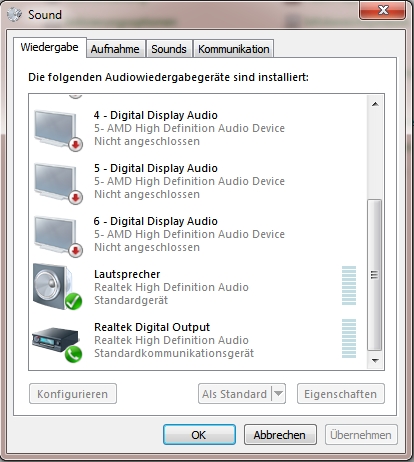Click the 6 - Digital Display Audio monitor icon
This screenshot has width=414, height=462.
(55, 235)
